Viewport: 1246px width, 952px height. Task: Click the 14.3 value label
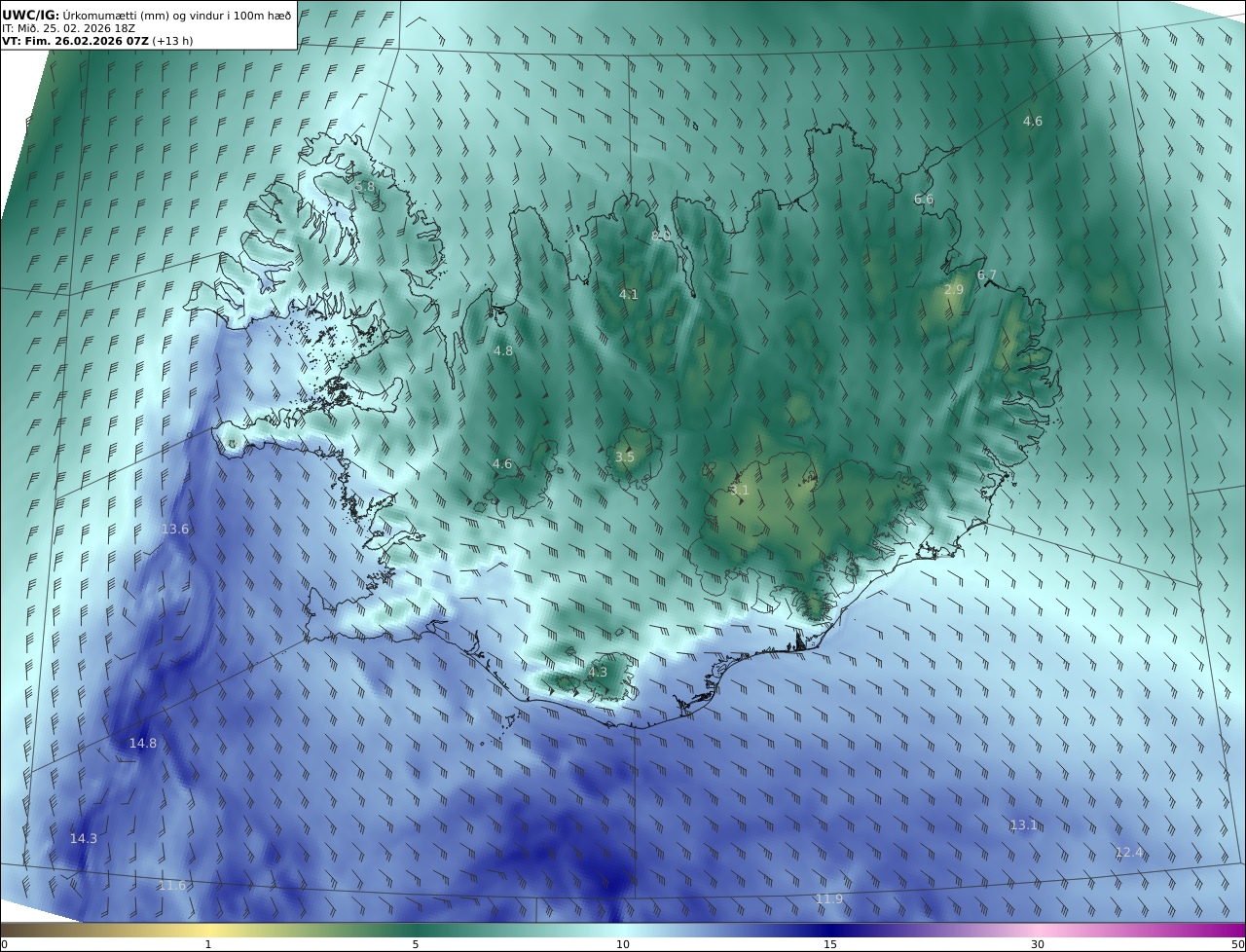[x=84, y=838]
